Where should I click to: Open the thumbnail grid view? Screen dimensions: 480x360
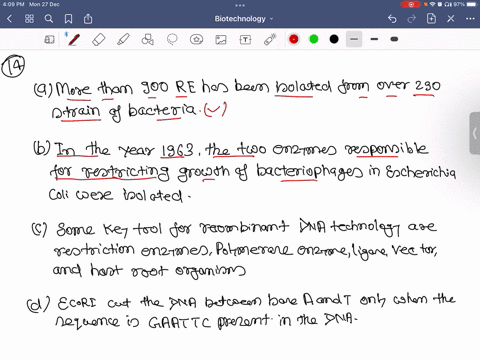pyautogui.click(x=29, y=19)
